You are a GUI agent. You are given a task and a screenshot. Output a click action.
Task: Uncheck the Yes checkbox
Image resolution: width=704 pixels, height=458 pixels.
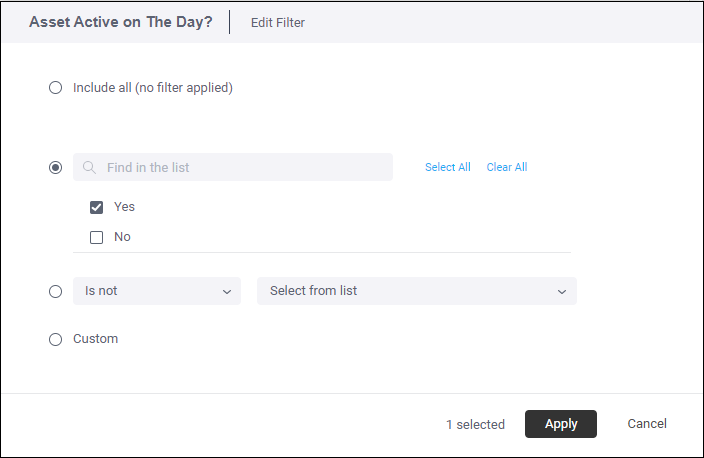click(x=97, y=207)
